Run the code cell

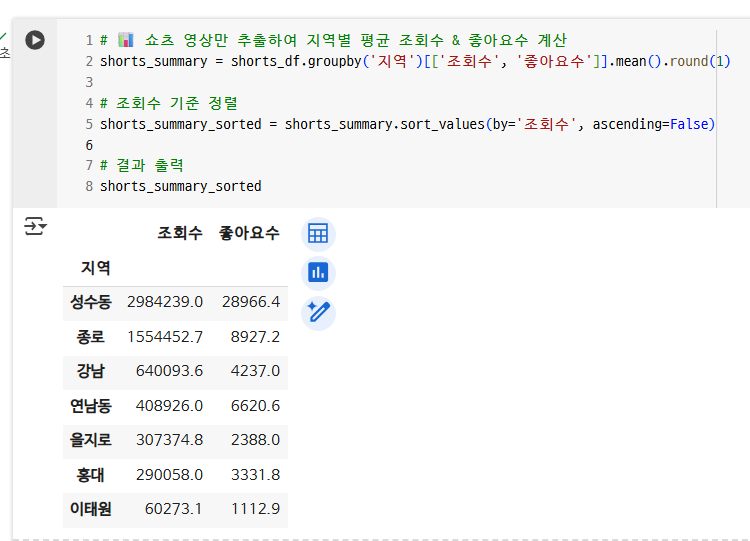click(x=35, y=40)
